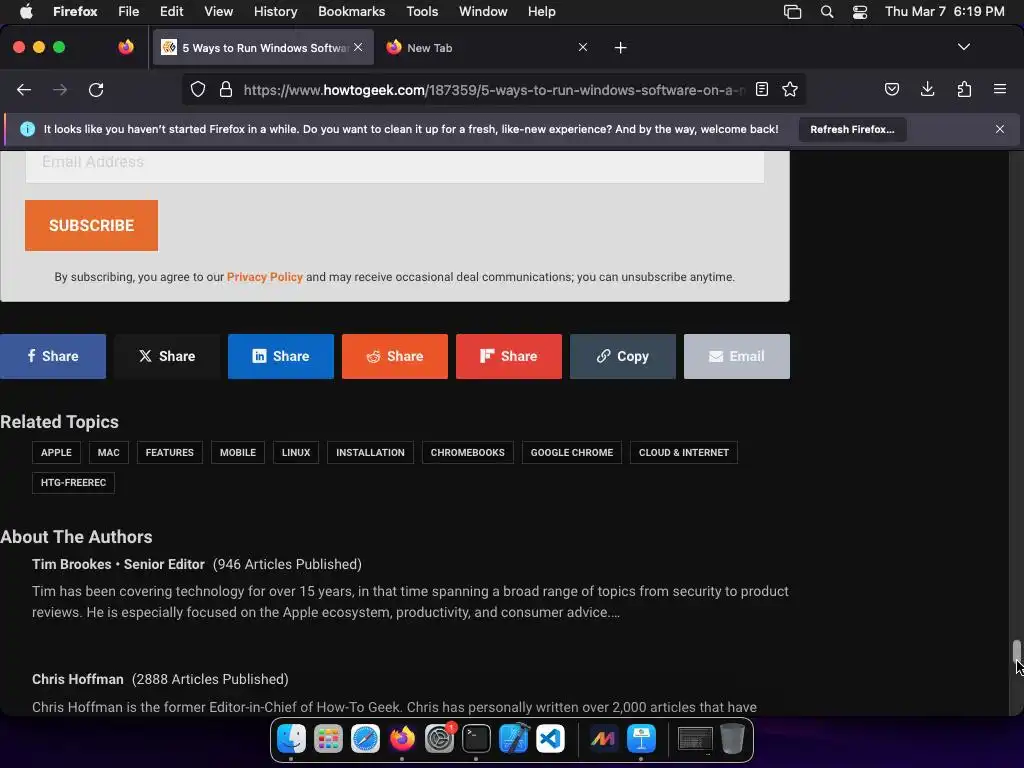
Task: Open System Settings from the Dock
Action: point(440,739)
